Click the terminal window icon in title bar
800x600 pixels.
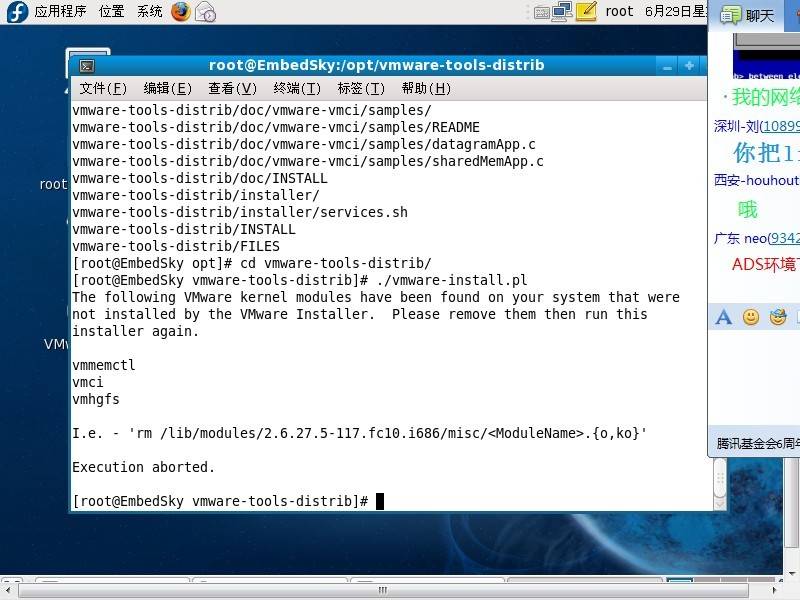point(87,66)
